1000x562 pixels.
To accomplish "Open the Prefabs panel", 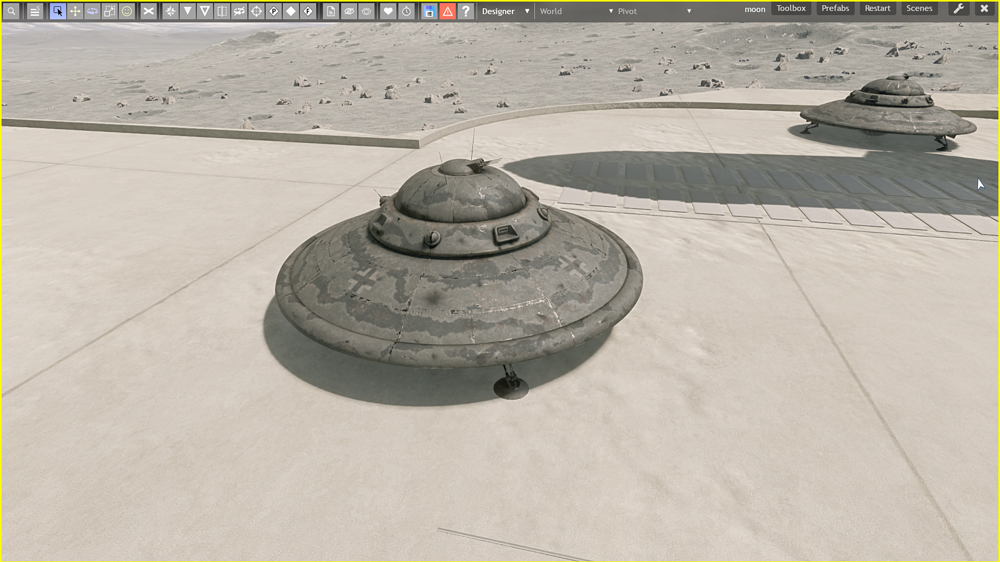I will pos(835,9).
